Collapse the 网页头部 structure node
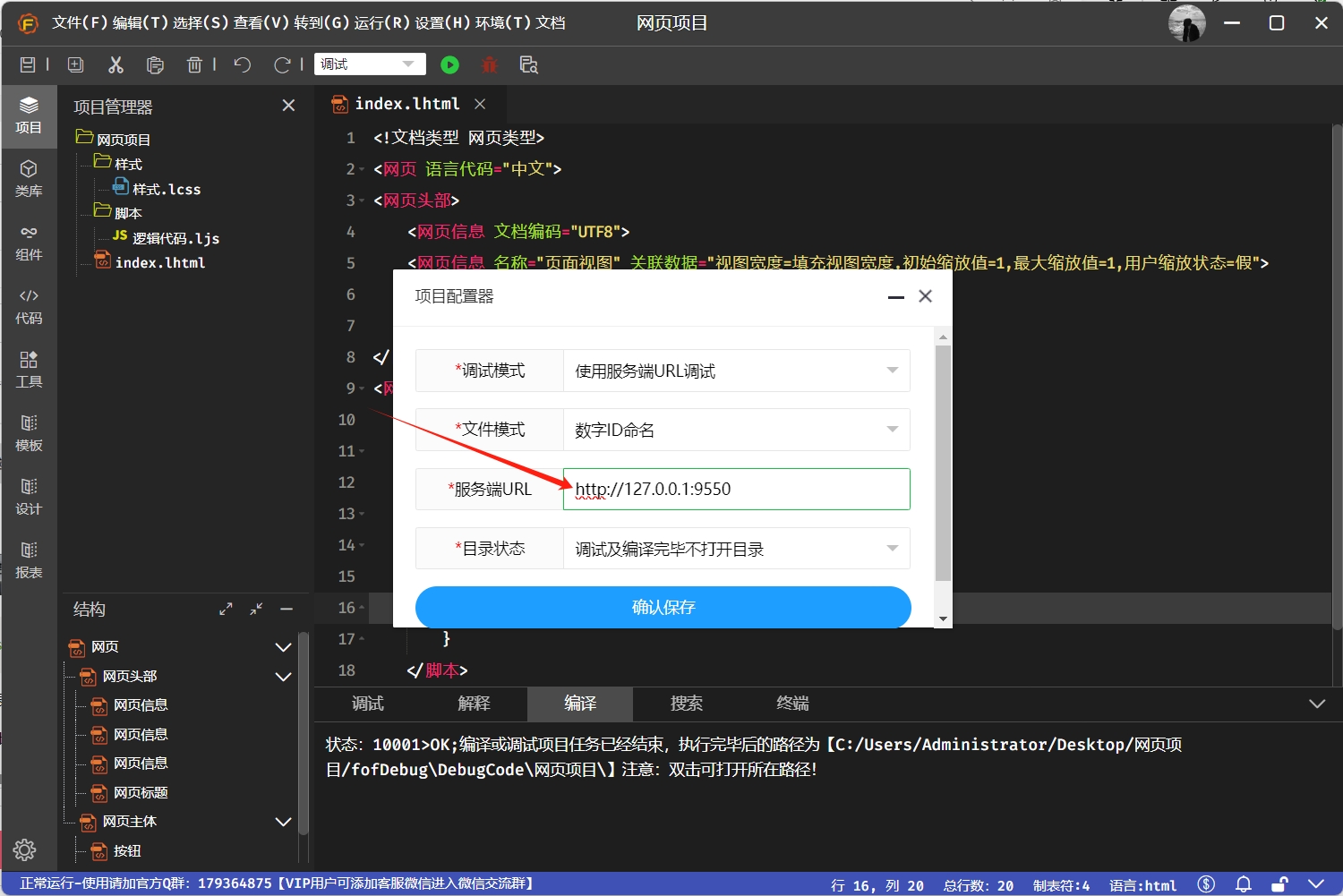The image size is (1343, 896). click(283, 677)
